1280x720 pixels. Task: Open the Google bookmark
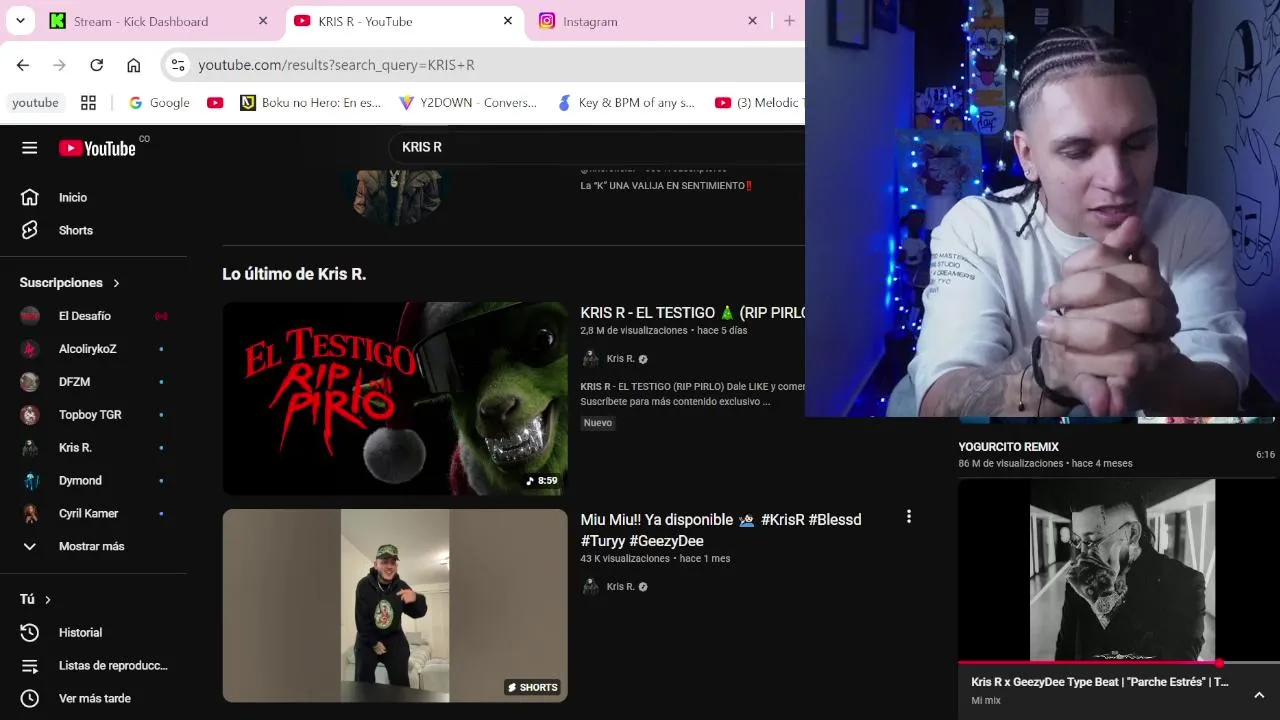pyautogui.click(x=158, y=102)
